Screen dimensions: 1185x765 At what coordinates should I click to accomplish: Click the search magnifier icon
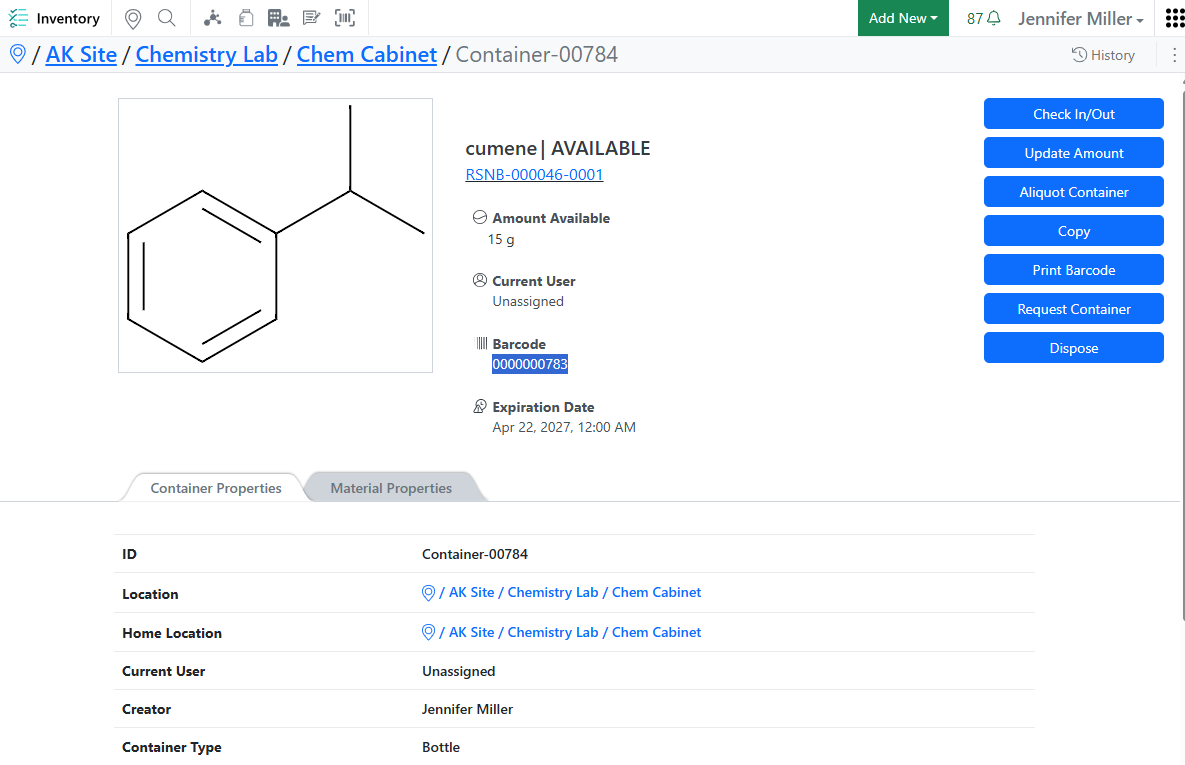click(x=167, y=18)
